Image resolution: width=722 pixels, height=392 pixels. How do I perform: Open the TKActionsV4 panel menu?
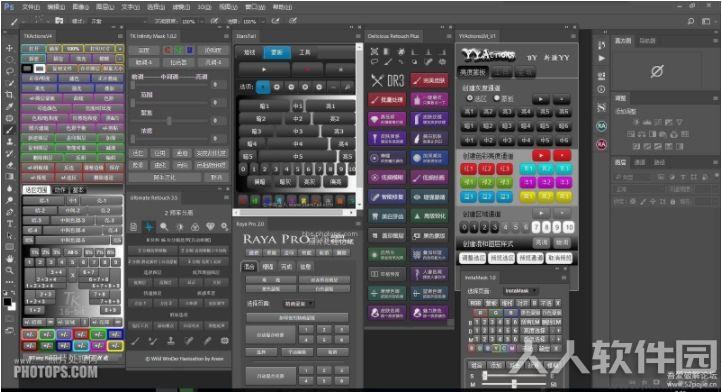click(121, 36)
